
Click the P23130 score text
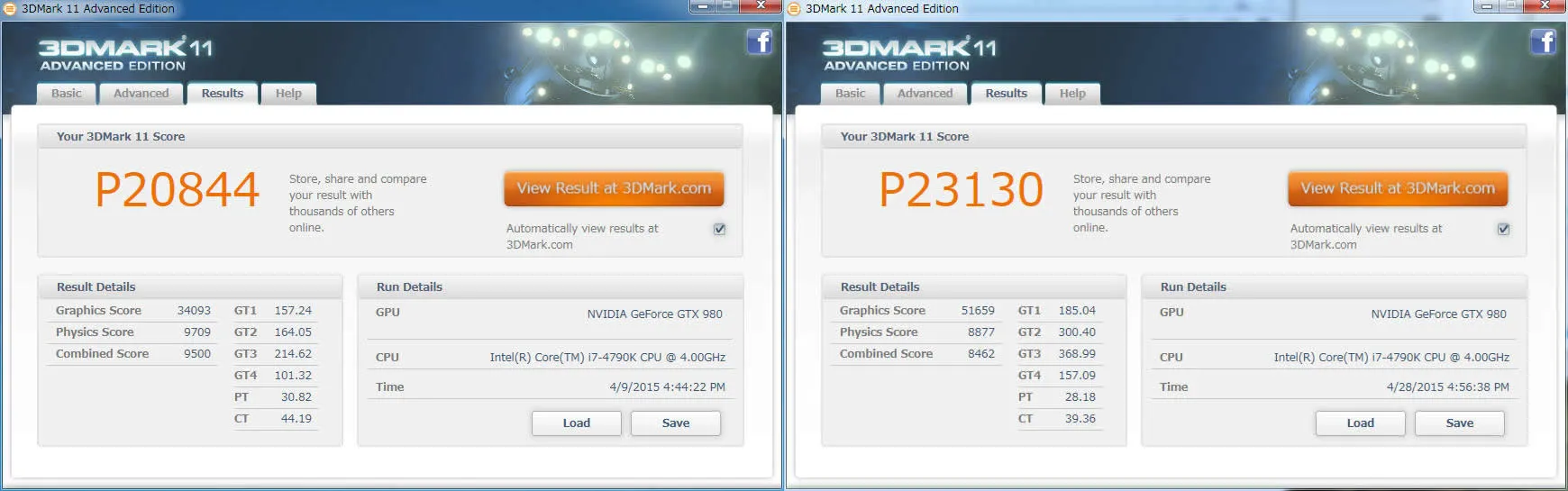click(x=962, y=190)
